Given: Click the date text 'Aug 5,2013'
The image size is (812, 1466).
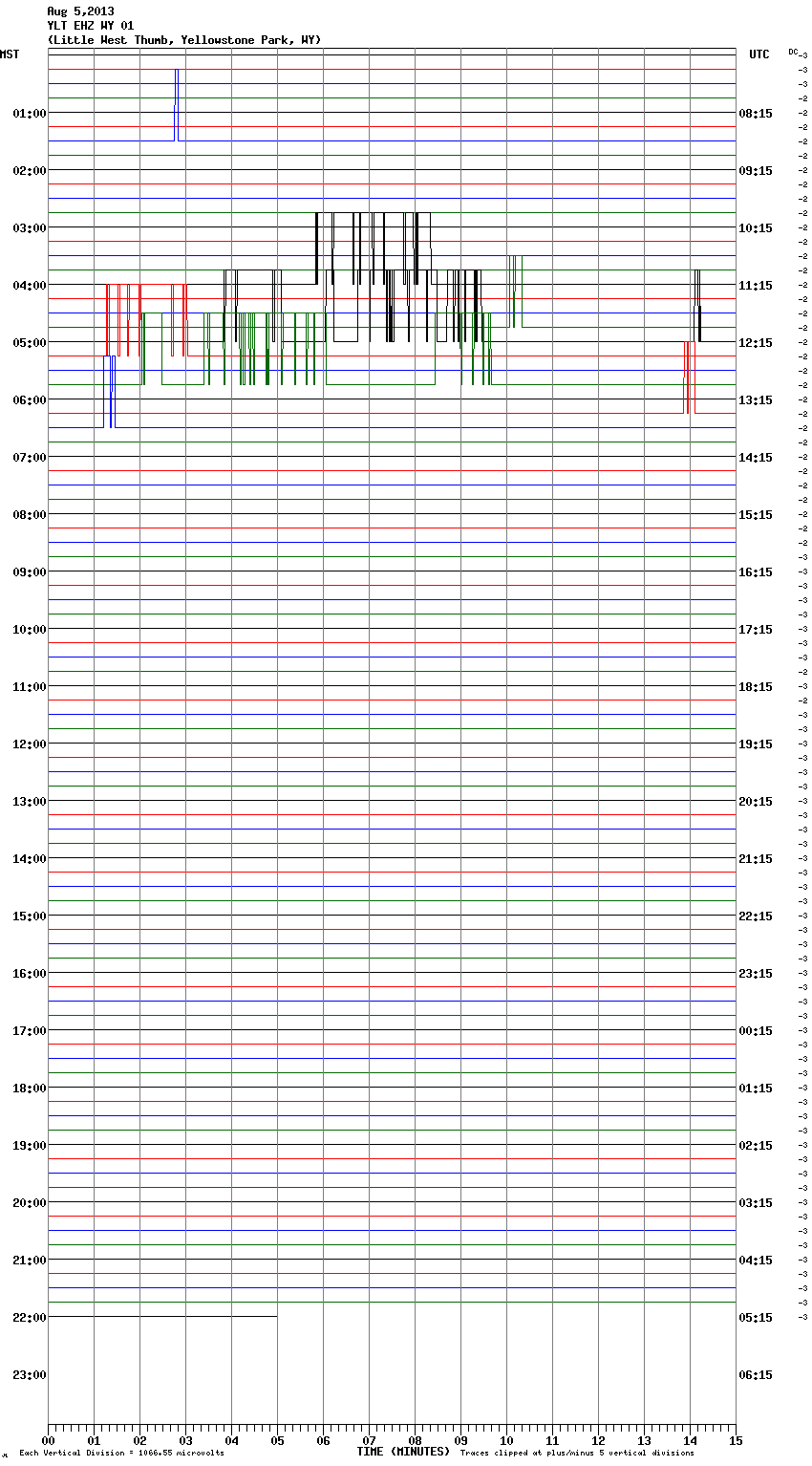Looking at the screenshot, I should pos(80,11).
